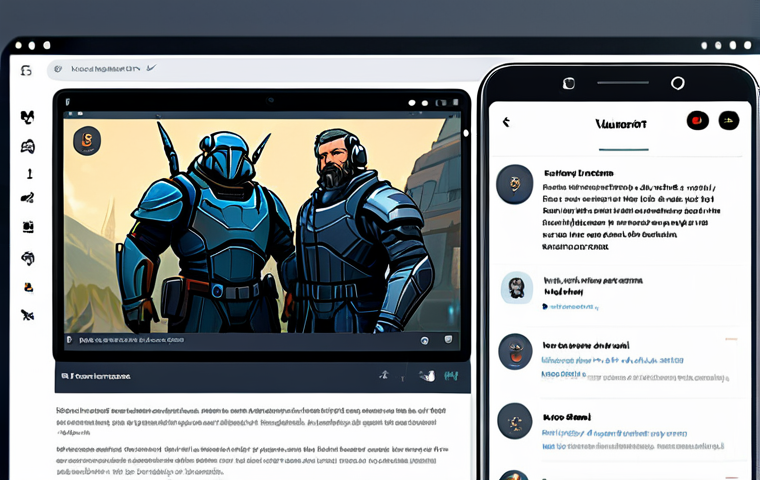The image size is (760, 480).
Task: Click the topmost icon in the left sidebar
Action: 27,117
